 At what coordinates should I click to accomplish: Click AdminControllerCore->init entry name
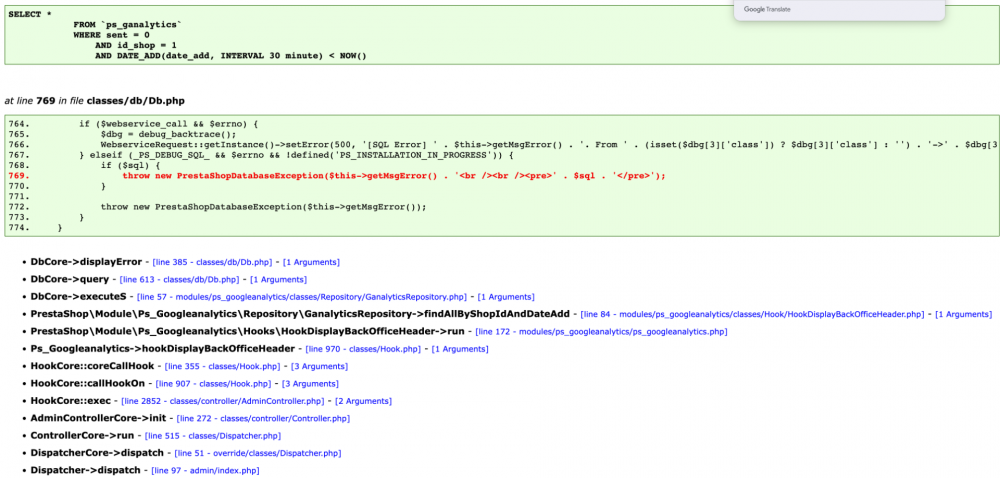98,419
